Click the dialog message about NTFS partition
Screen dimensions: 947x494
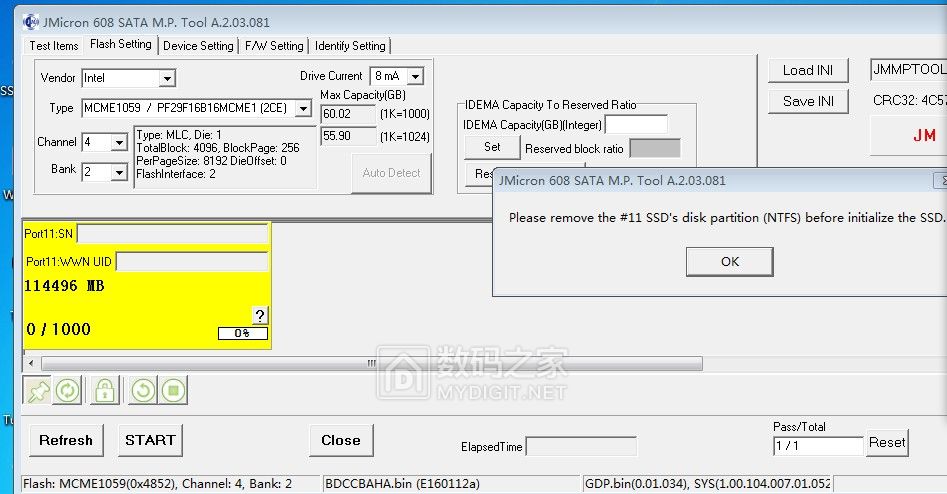coord(726,217)
